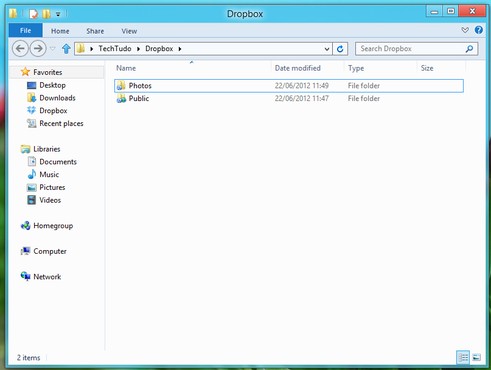Open the recent locations dropdown arrow
The image size is (491, 370).
click(x=53, y=49)
